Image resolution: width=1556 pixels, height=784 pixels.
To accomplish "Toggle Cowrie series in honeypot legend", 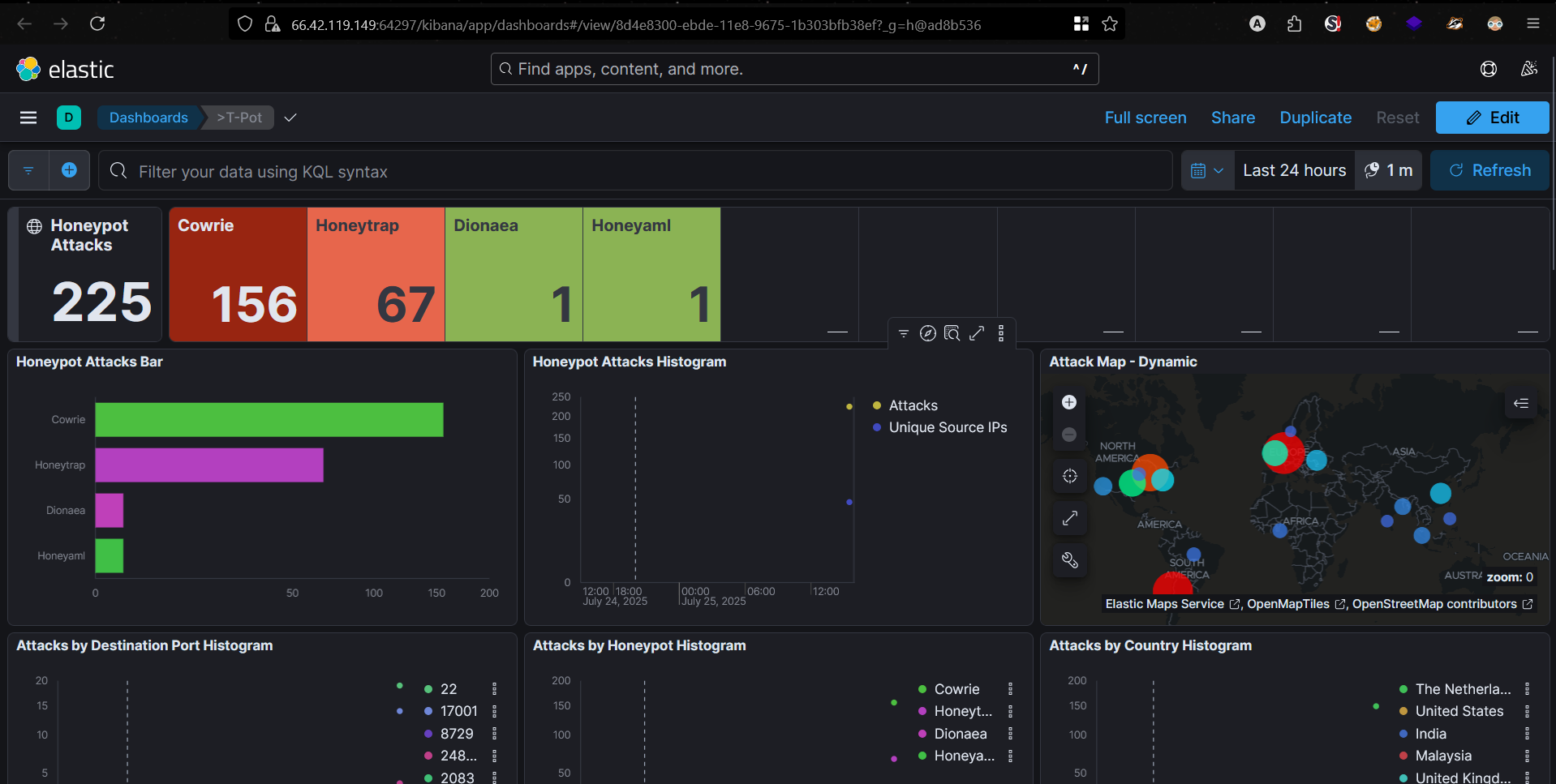I will (x=956, y=689).
